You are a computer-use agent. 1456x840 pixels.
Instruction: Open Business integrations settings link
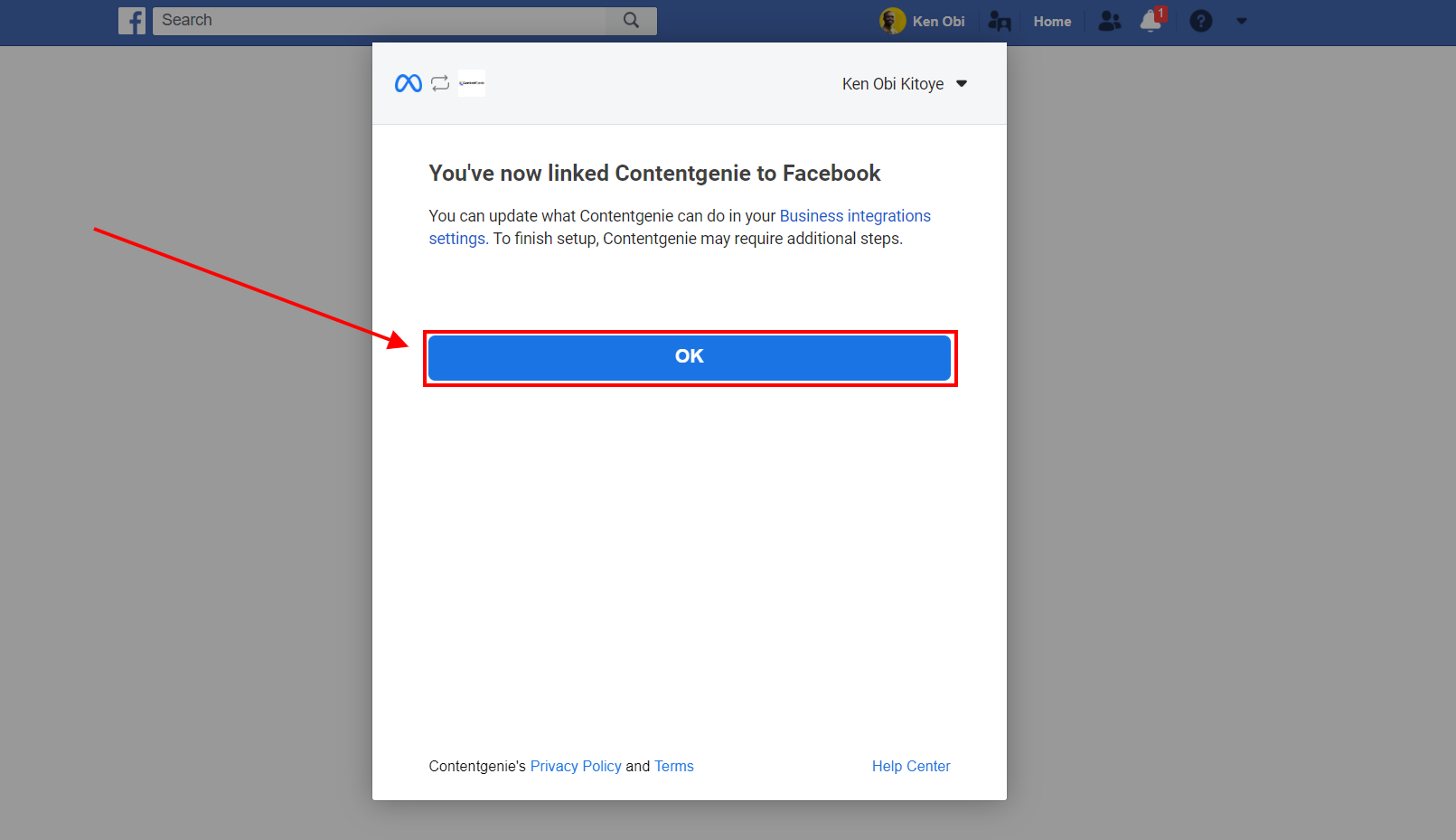(x=855, y=215)
